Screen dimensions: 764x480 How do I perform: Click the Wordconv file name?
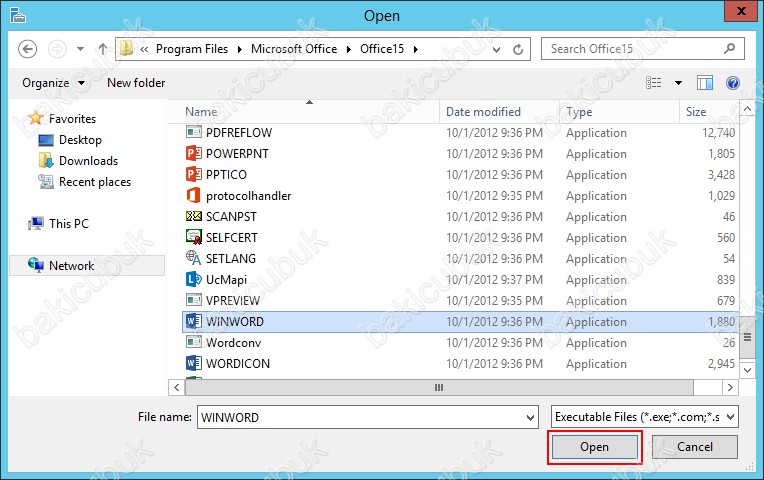[233, 343]
